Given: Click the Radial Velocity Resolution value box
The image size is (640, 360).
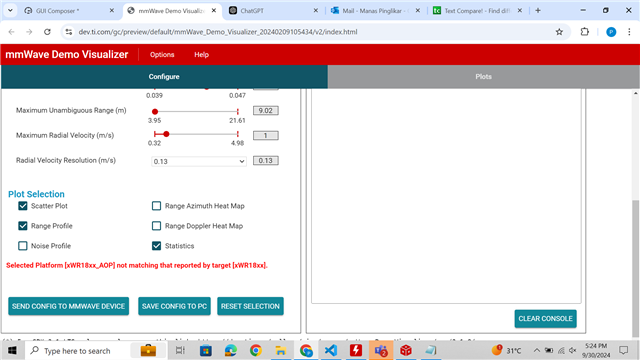Looking at the screenshot, I should (x=266, y=161).
